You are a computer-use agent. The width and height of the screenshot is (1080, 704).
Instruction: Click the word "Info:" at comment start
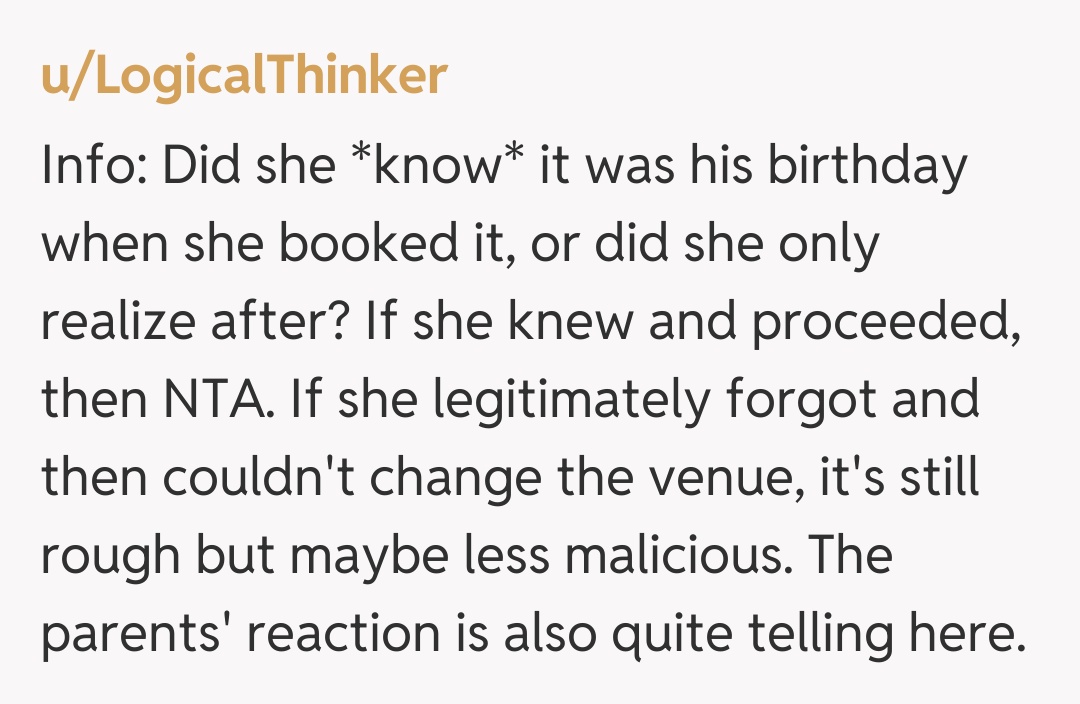click(x=94, y=166)
